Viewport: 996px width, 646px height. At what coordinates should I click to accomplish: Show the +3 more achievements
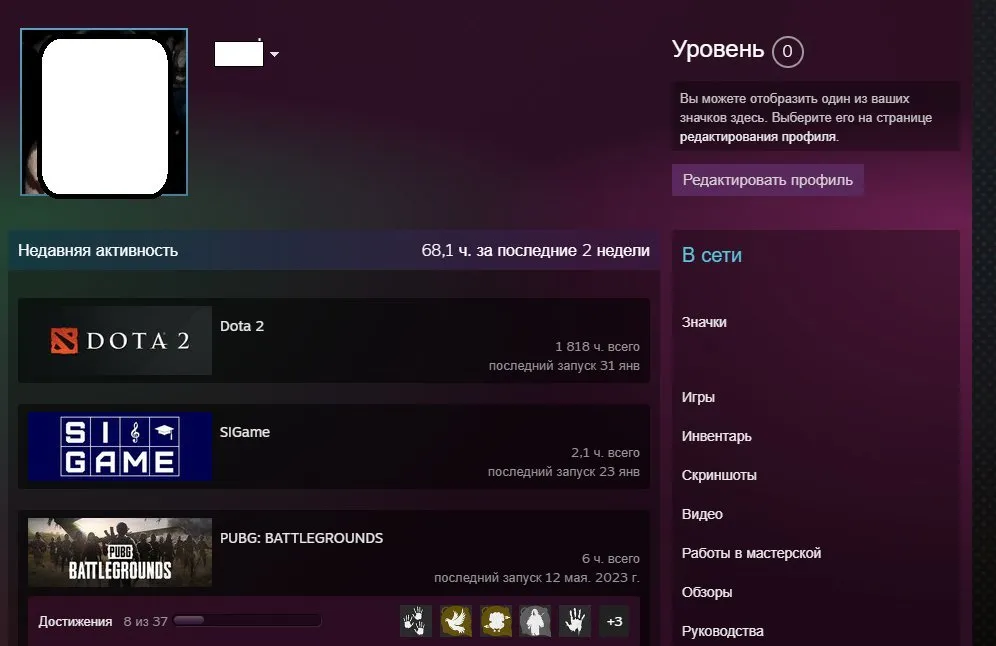[614, 621]
